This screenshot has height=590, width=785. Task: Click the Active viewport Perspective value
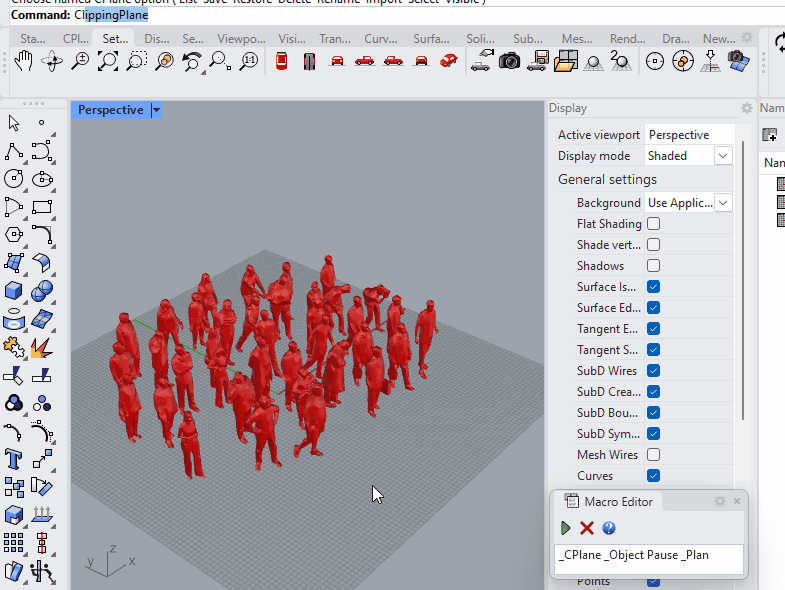click(689, 135)
